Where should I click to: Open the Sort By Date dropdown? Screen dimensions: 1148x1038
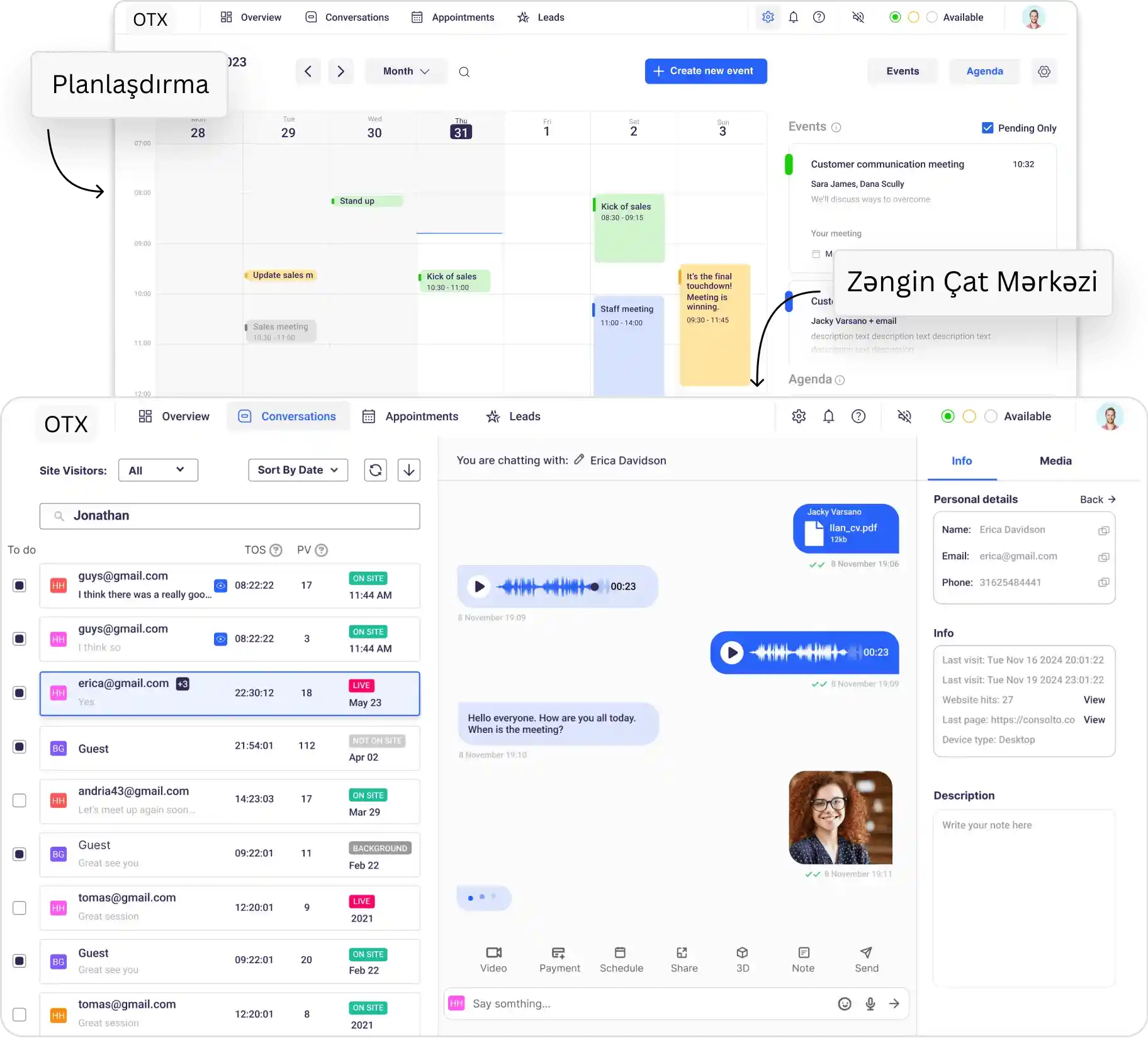click(x=298, y=470)
